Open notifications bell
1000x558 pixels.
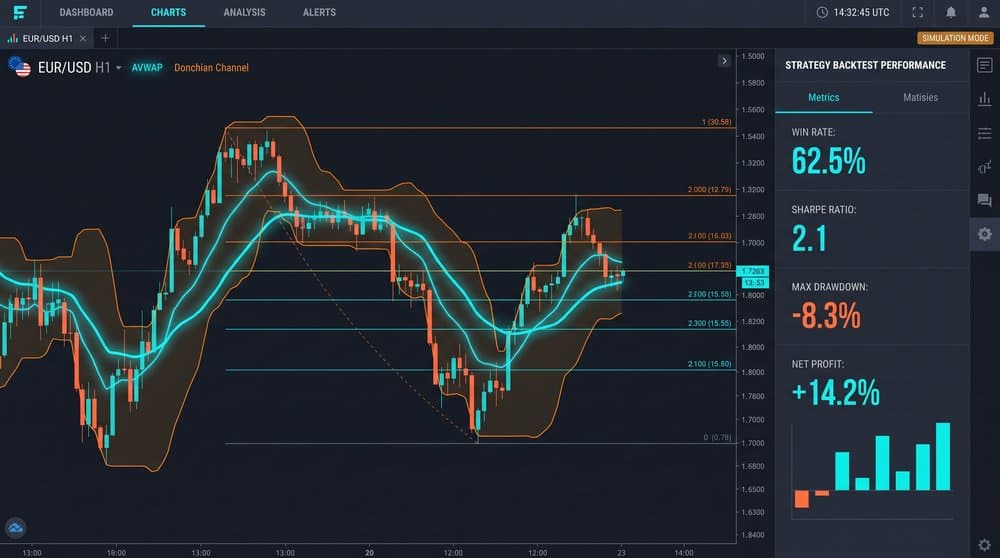point(950,12)
